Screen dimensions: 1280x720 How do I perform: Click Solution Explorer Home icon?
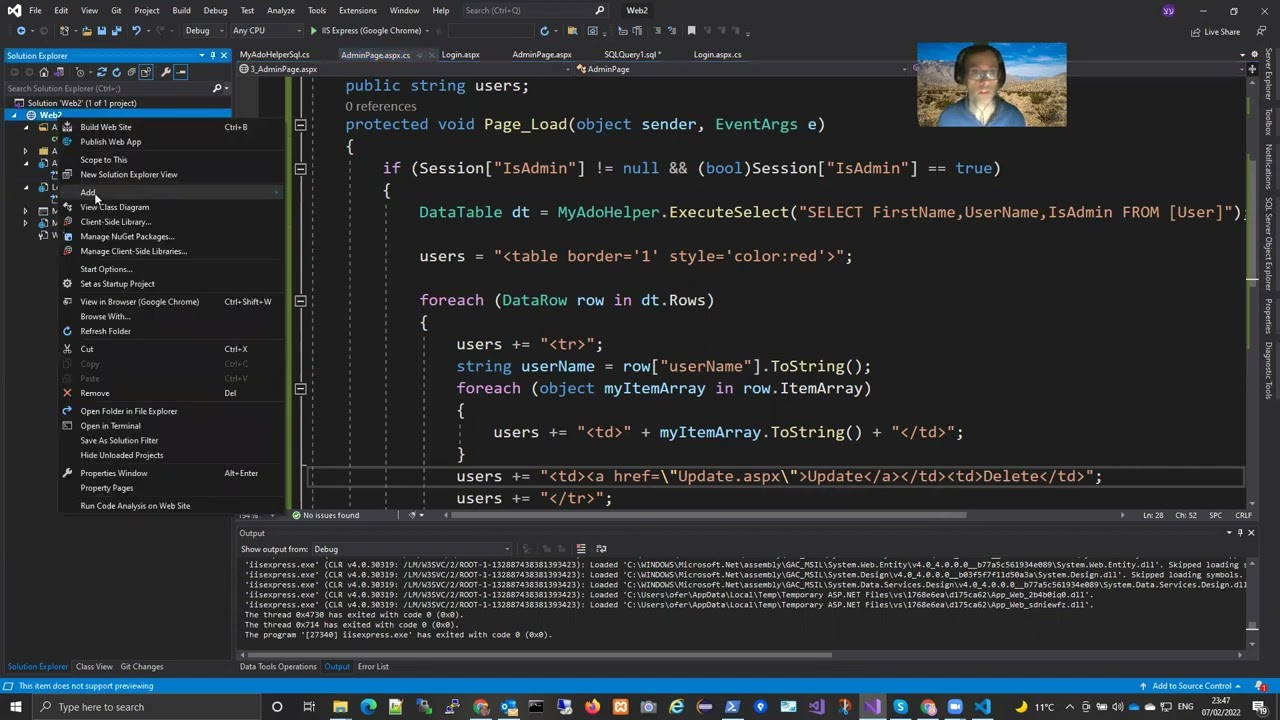pos(43,72)
